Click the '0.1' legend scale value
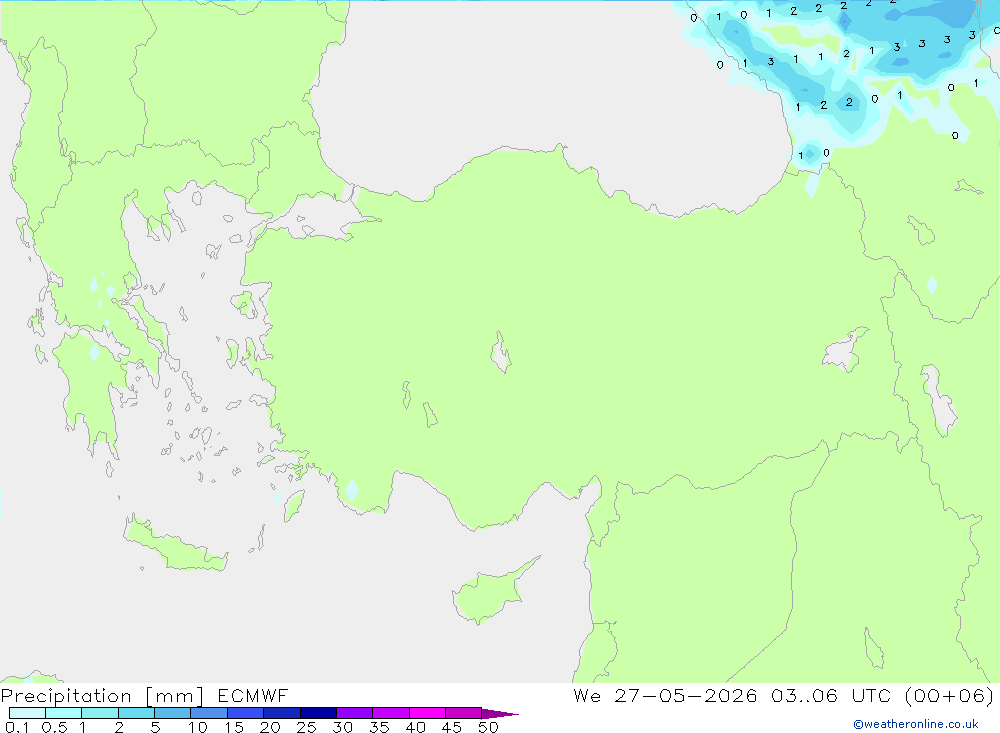The height and width of the screenshot is (733, 1000). (17, 727)
